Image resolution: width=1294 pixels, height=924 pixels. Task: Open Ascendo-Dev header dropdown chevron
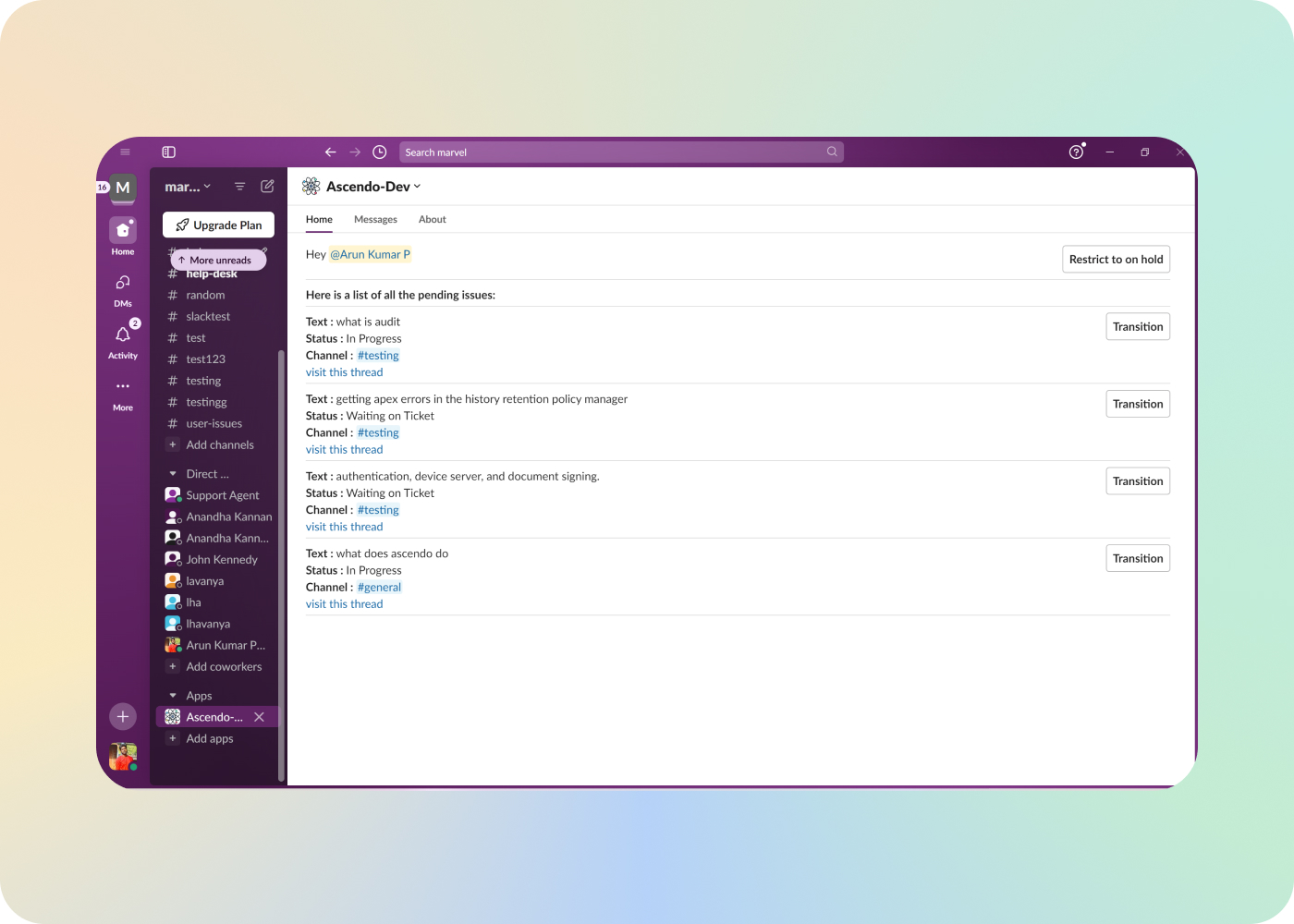(x=417, y=187)
